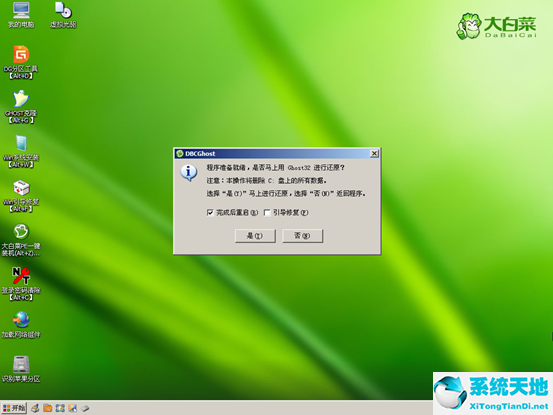Enable the boot repair checkbox
553x415 pixels.
point(267,213)
